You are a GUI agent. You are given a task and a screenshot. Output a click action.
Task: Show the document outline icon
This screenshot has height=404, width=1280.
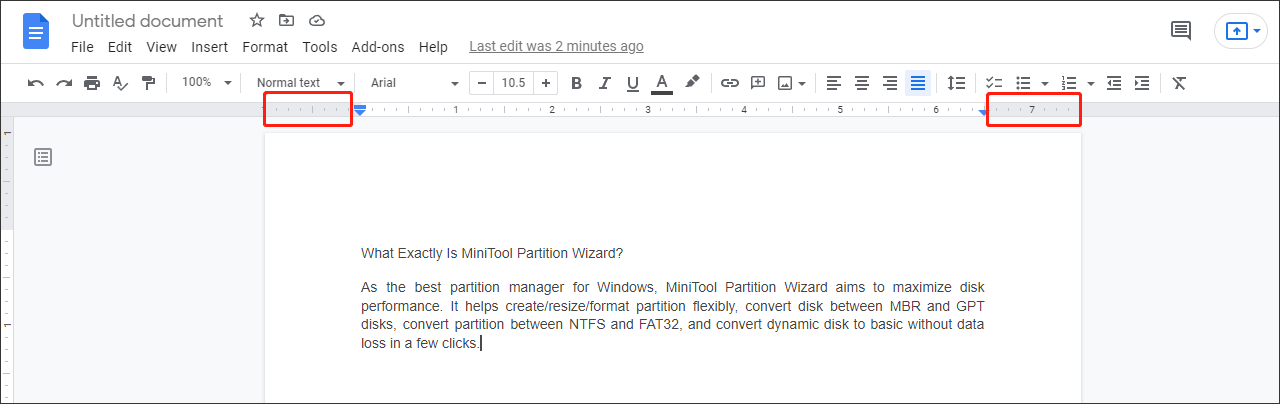pyautogui.click(x=43, y=157)
